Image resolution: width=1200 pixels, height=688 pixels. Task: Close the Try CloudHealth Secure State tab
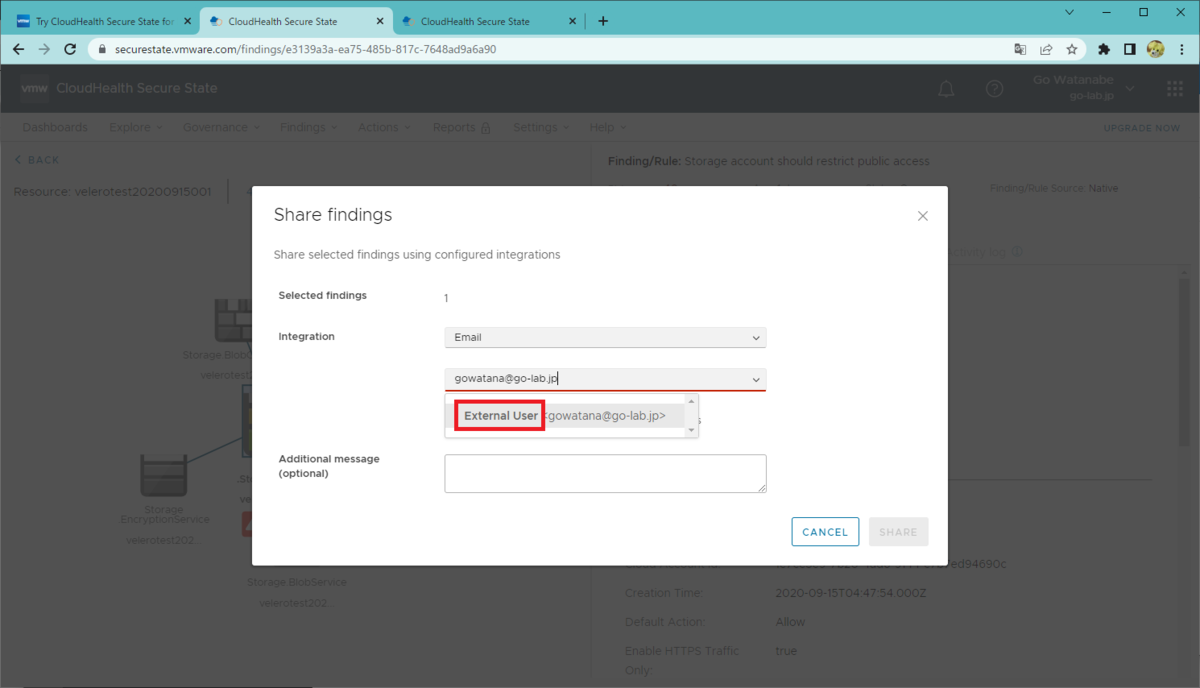(x=186, y=21)
